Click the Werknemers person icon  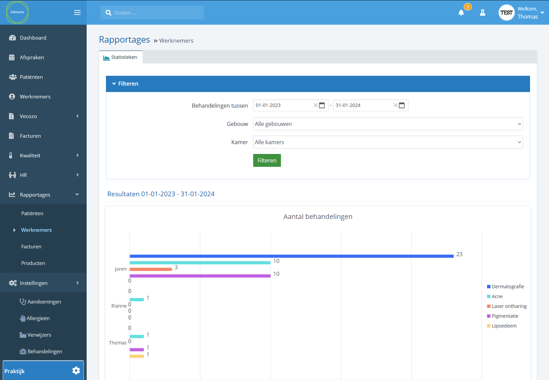tap(12, 97)
